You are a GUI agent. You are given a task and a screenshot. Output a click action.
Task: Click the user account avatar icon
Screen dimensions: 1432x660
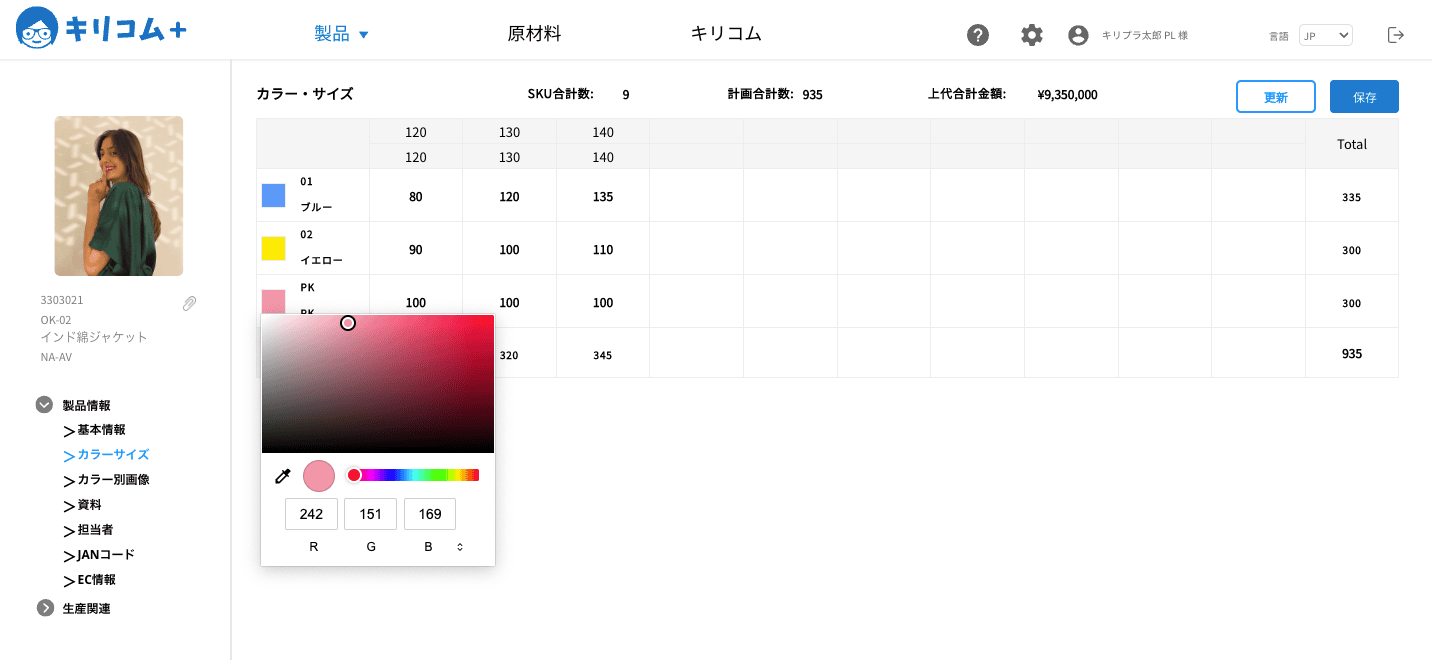click(x=1078, y=35)
